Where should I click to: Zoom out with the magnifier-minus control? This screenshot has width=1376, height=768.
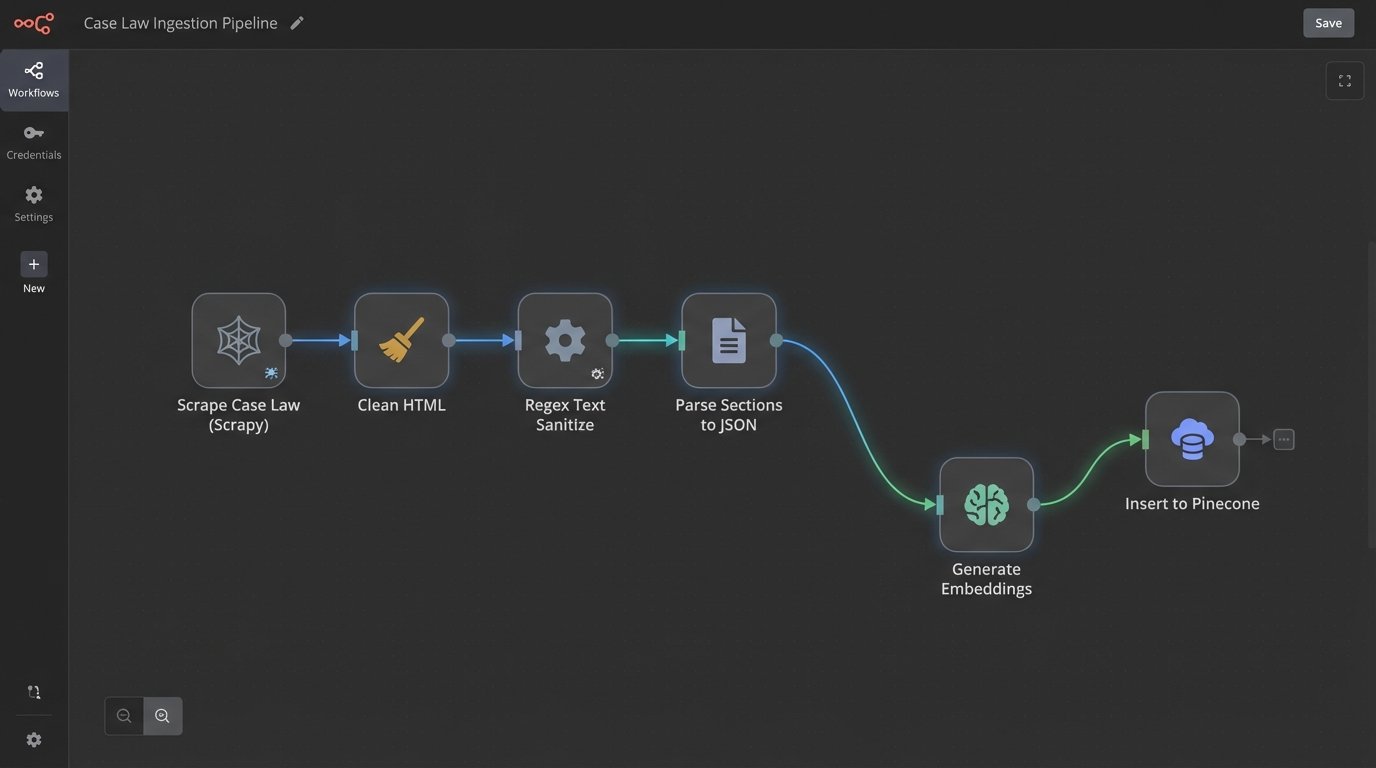(123, 715)
